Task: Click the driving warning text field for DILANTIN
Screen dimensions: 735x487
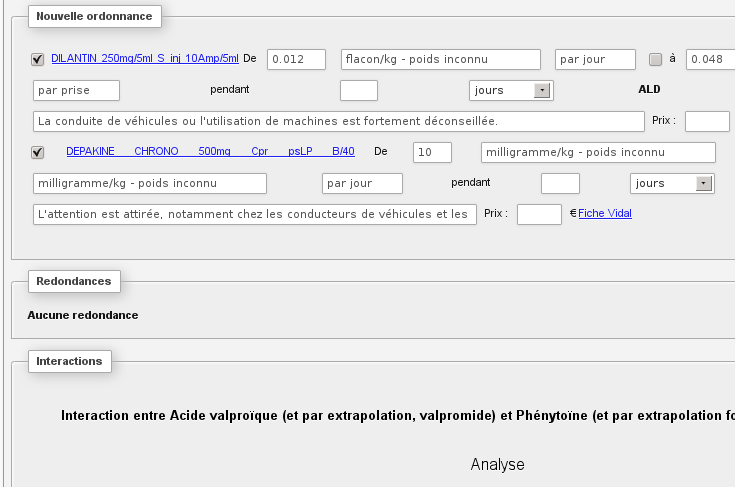Action: pyautogui.click(x=338, y=121)
